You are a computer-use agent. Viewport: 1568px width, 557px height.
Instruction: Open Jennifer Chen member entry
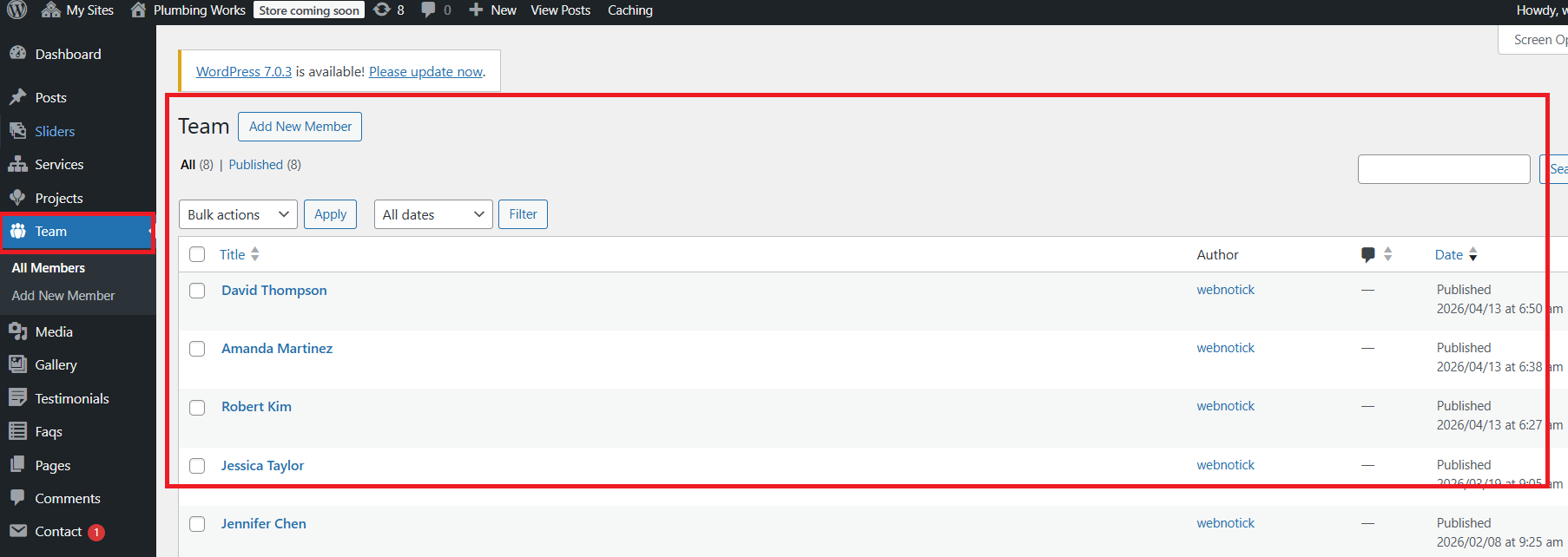tap(263, 523)
